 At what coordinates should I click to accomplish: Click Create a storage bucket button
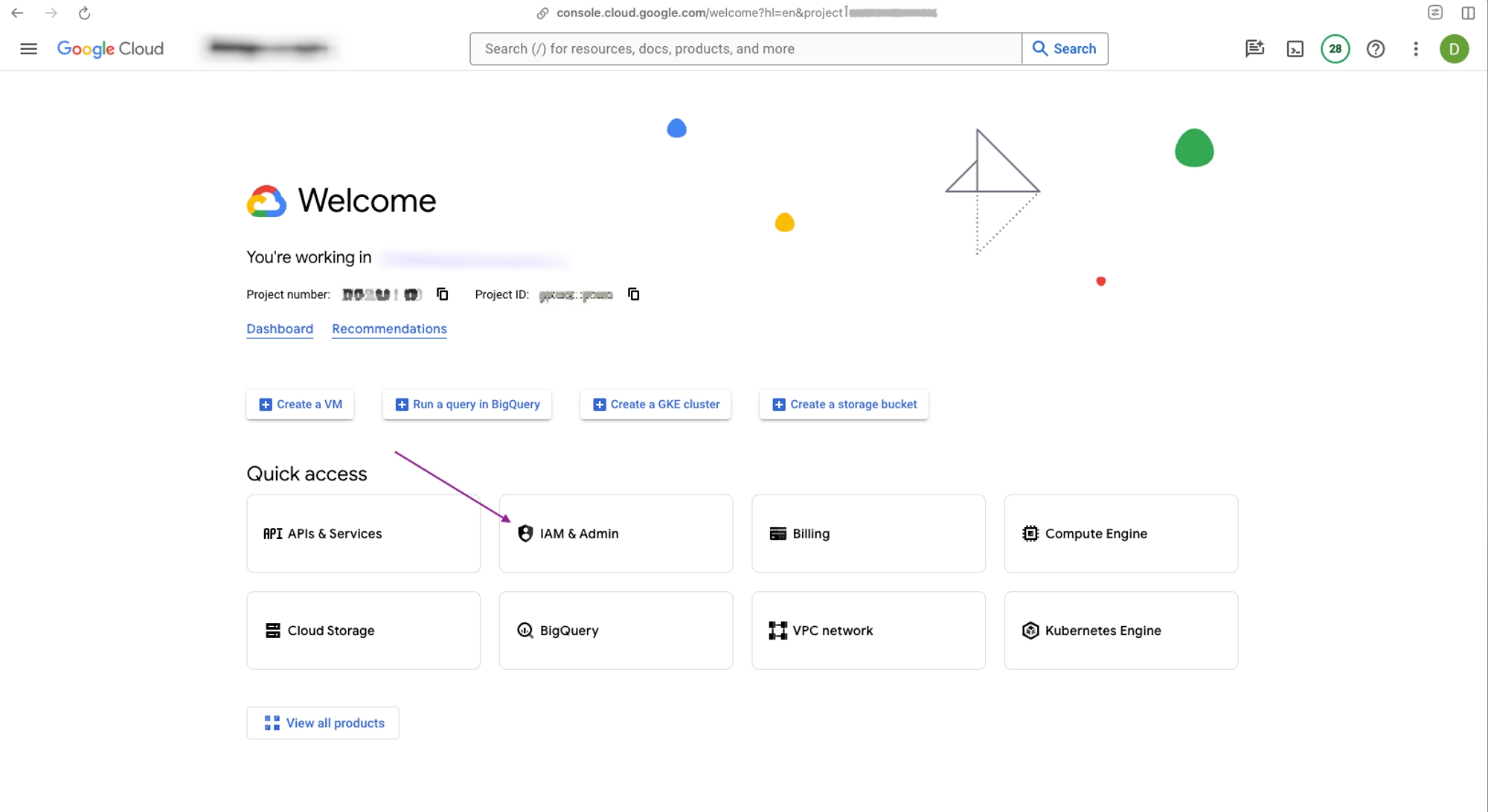pos(844,405)
